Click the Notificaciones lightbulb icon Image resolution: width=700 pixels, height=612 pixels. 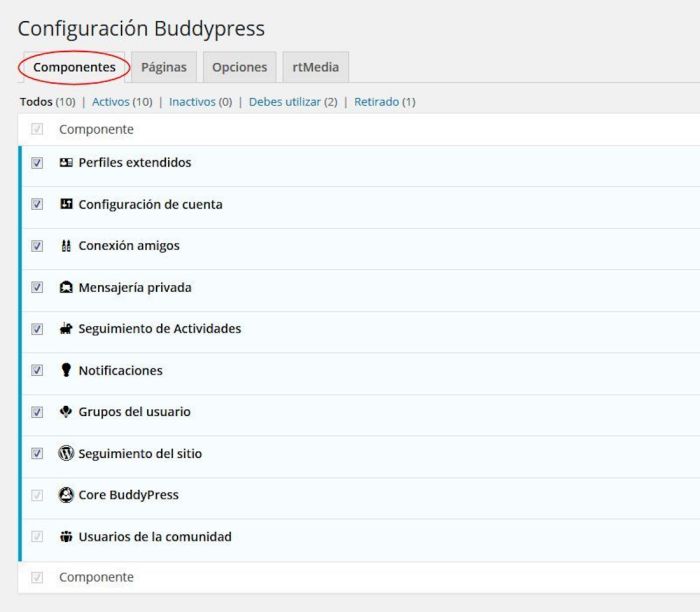pos(66,370)
